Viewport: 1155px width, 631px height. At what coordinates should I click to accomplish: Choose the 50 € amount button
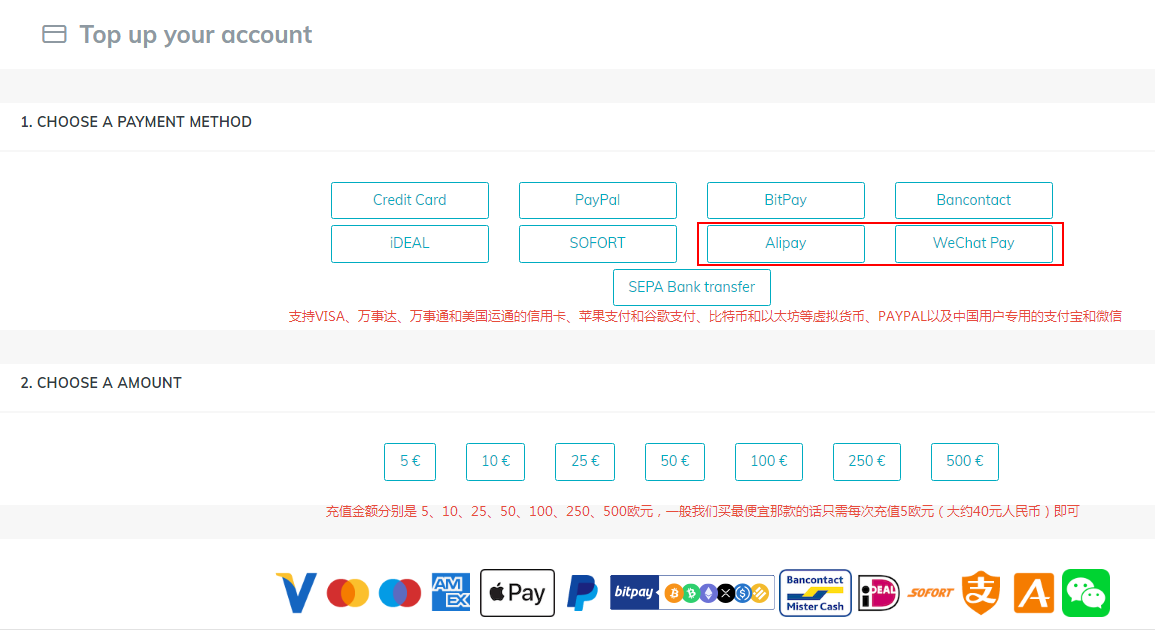(x=675, y=462)
